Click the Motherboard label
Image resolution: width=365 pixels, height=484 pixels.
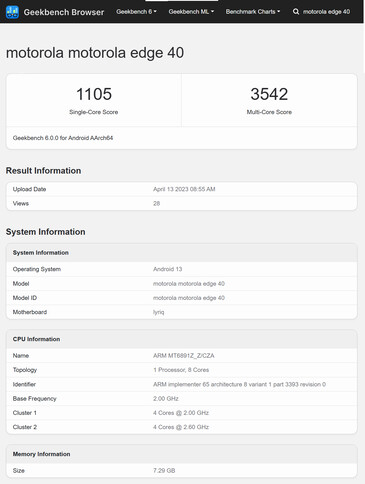[x=30, y=312]
